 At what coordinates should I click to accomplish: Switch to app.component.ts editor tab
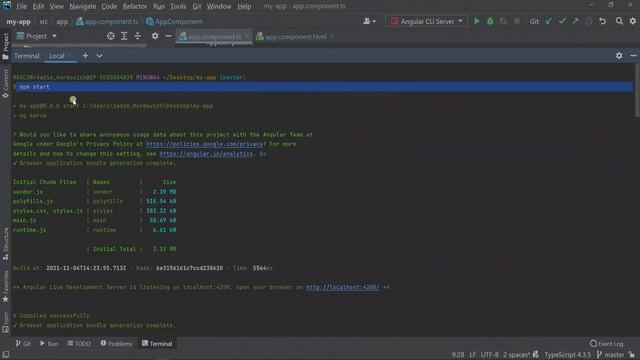pyautogui.click(x=214, y=37)
